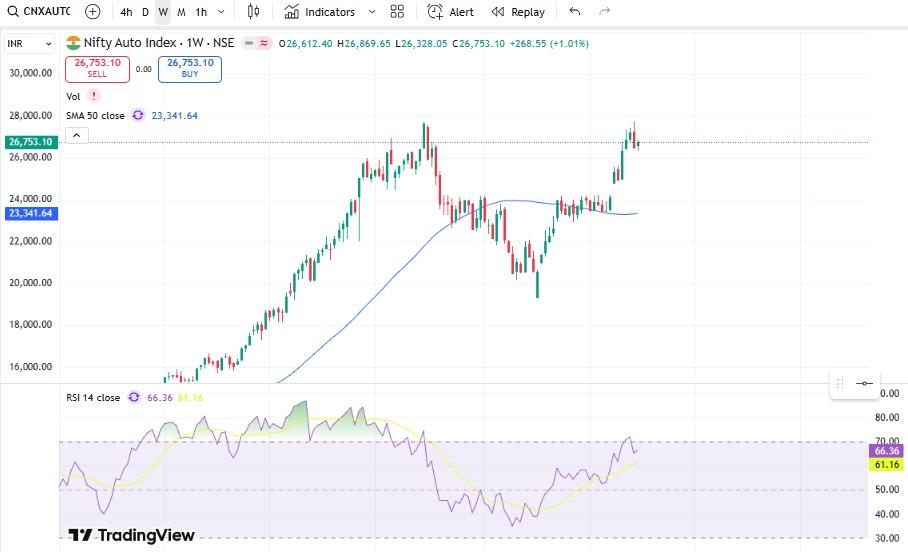Click the India flag symbol icon
Image resolution: width=908 pixels, height=552 pixels.
(73, 43)
